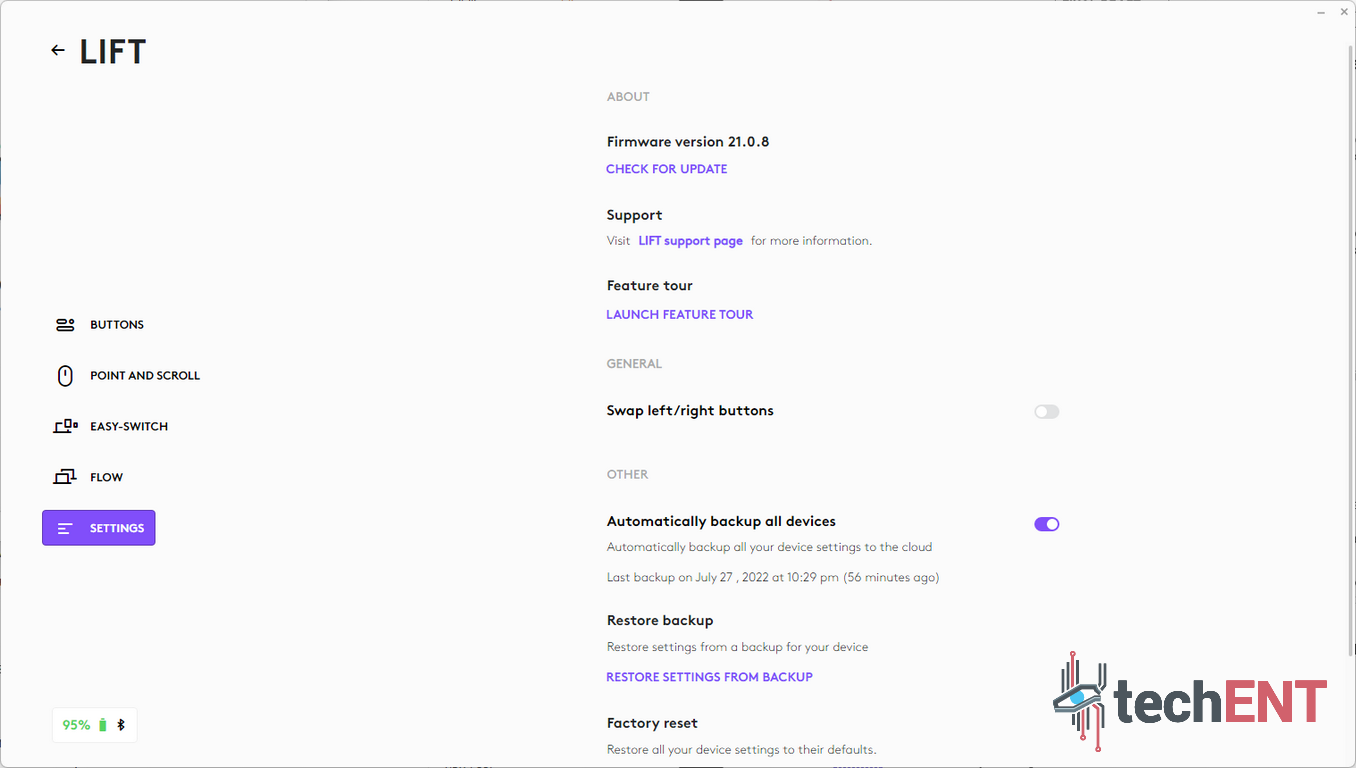The height and width of the screenshot is (768, 1356).
Task: Click the 95% battery percentage text
Action: pyautogui.click(x=76, y=725)
